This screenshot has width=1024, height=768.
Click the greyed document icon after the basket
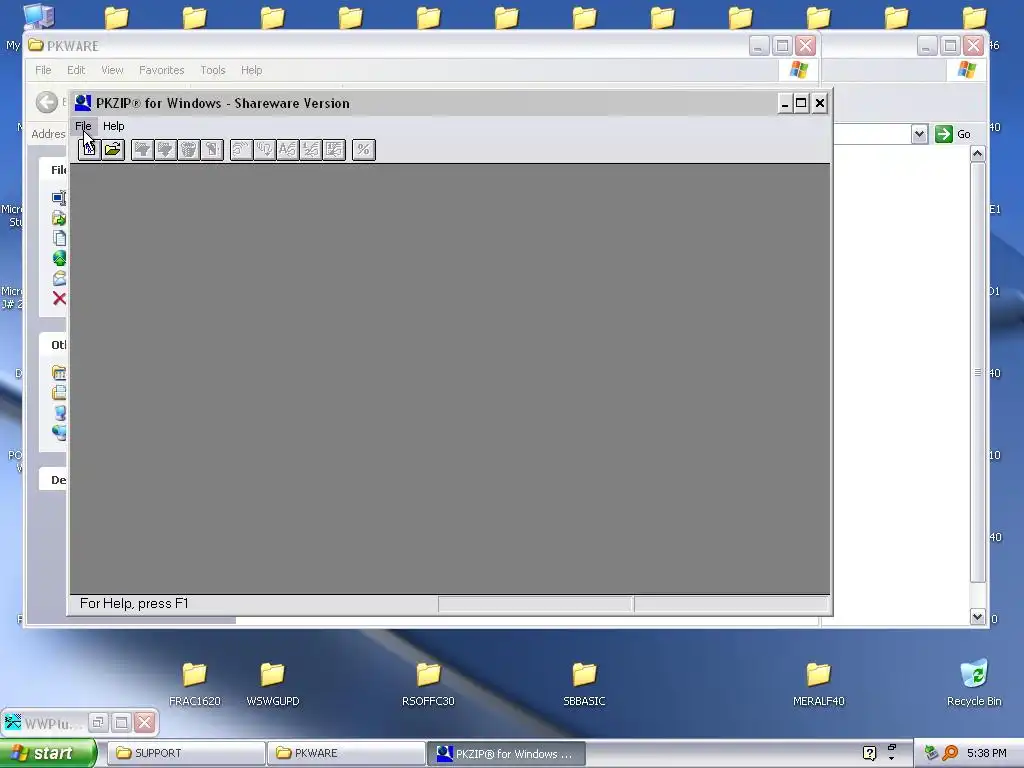tap(212, 150)
